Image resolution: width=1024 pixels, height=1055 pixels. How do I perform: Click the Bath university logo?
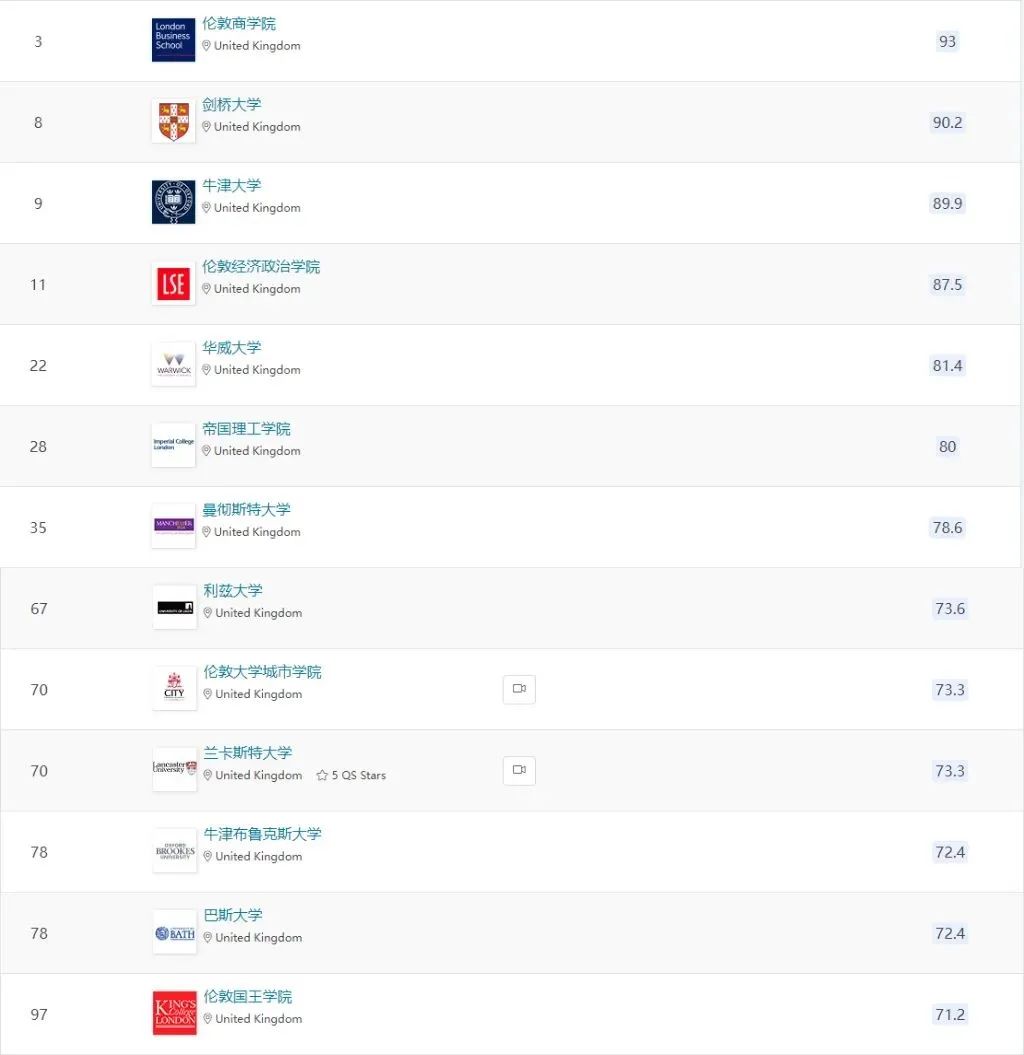(174, 932)
